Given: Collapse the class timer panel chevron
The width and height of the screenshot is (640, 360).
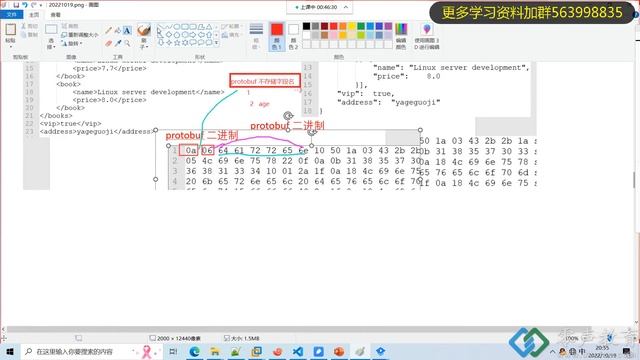Looking at the screenshot, I should pyautogui.click(x=346, y=7).
